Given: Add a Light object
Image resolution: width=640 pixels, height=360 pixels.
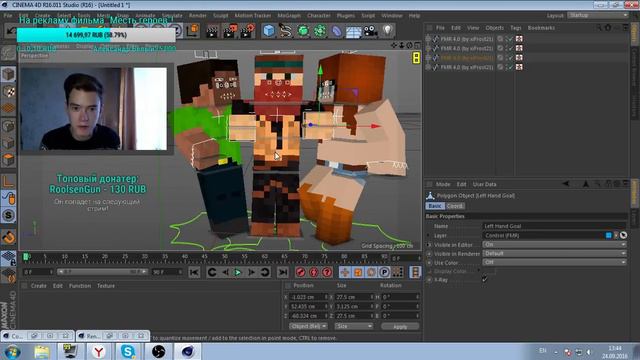Looking at the screenshot, I should [x=387, y=31].
